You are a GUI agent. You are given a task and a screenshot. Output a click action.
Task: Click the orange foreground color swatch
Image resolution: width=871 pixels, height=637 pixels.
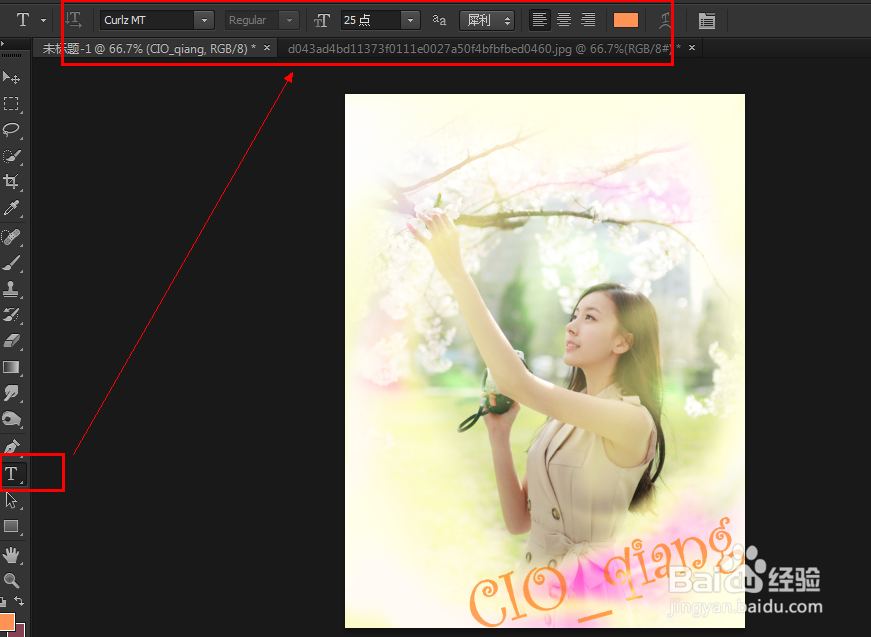click(7, 620)
